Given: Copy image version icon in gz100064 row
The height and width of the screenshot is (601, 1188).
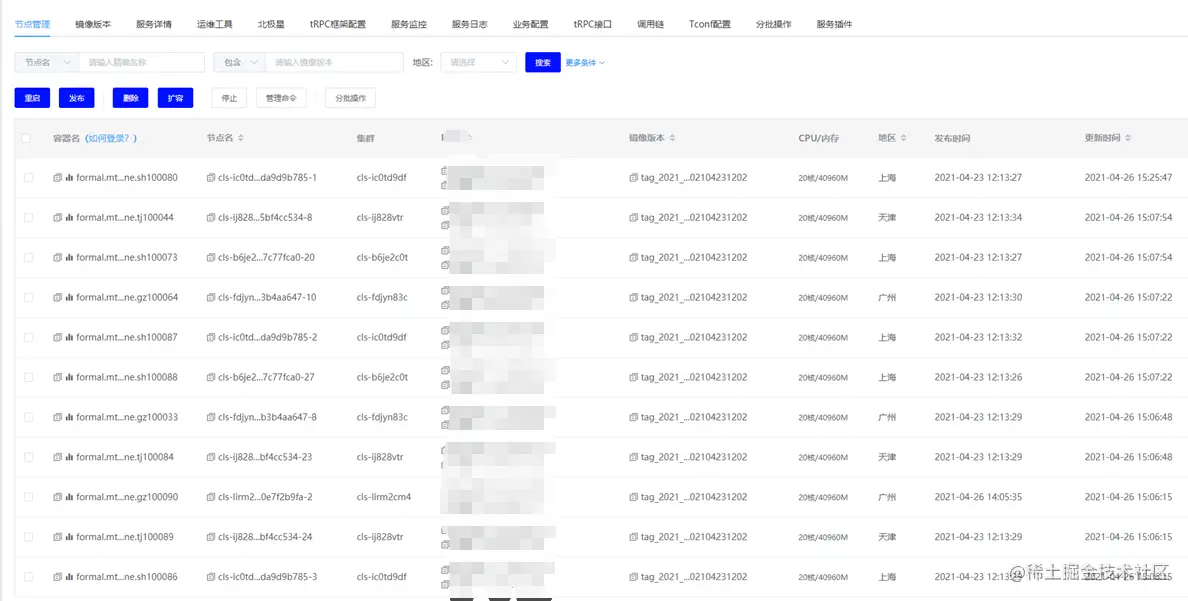Looking at the screenshot, I should click(633, 297).
